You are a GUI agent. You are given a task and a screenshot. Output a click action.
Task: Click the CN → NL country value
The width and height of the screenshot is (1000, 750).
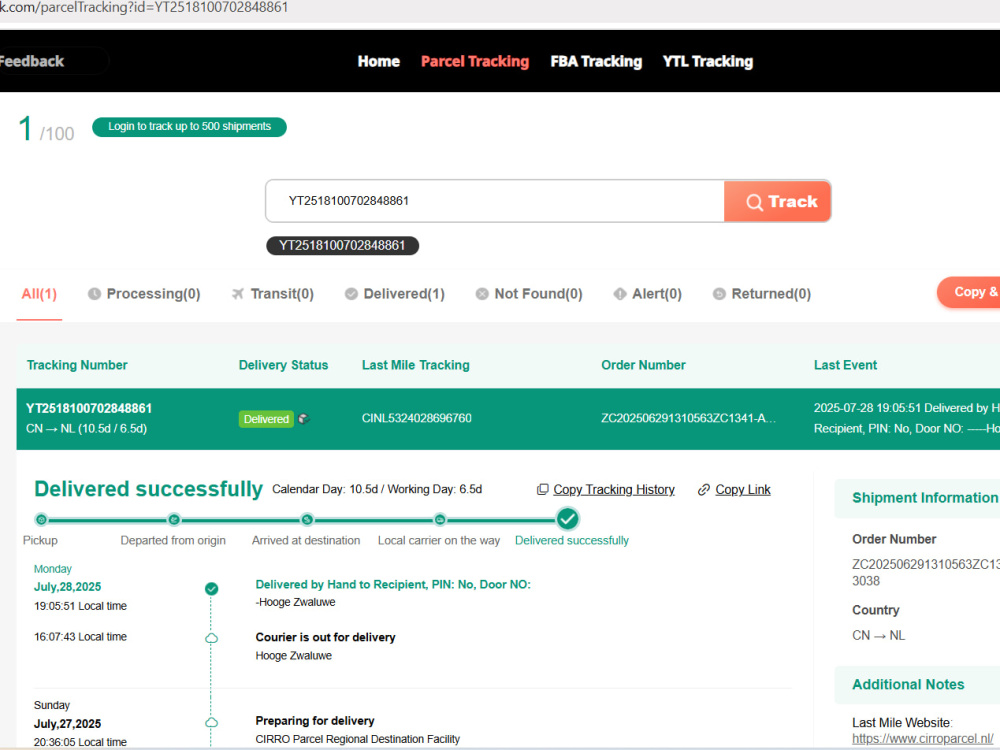click(878, 636)
